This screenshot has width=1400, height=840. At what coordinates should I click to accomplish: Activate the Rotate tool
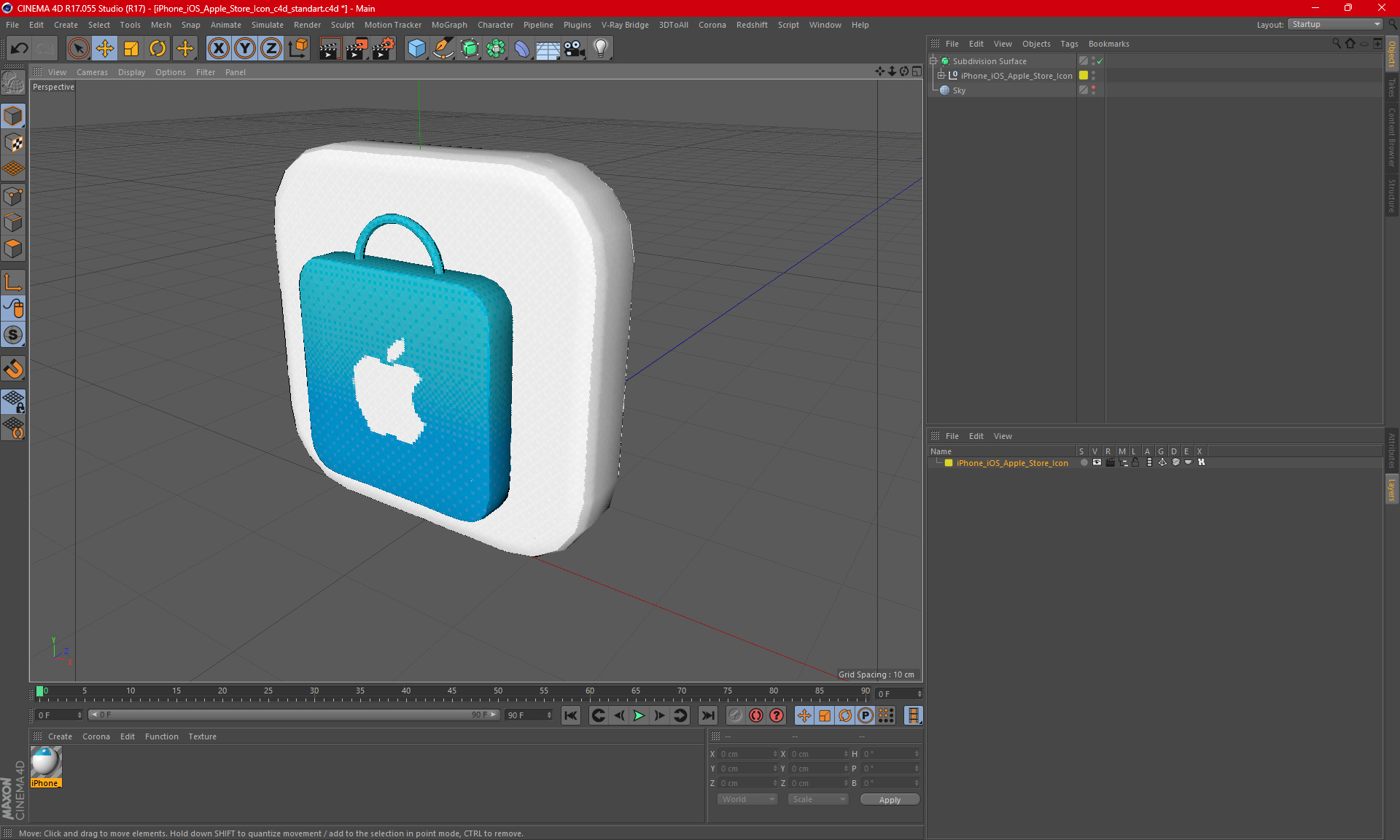click(157, 49)
